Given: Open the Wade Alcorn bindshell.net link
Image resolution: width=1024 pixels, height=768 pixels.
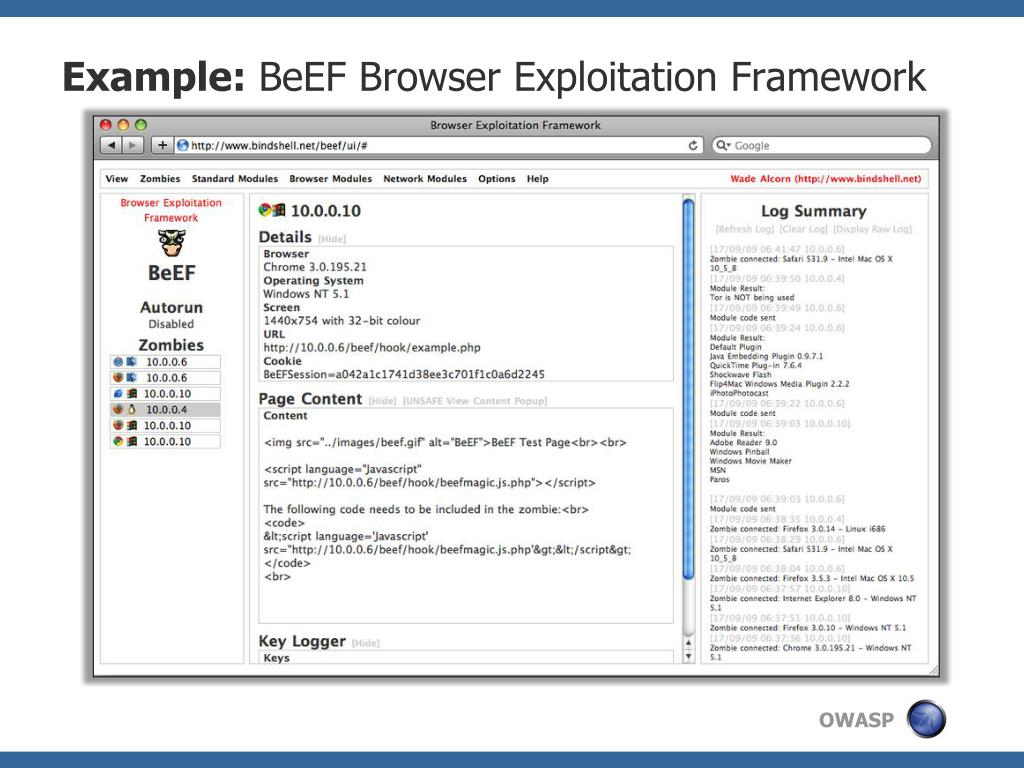Looking at the screenshot, I should 825,178.
